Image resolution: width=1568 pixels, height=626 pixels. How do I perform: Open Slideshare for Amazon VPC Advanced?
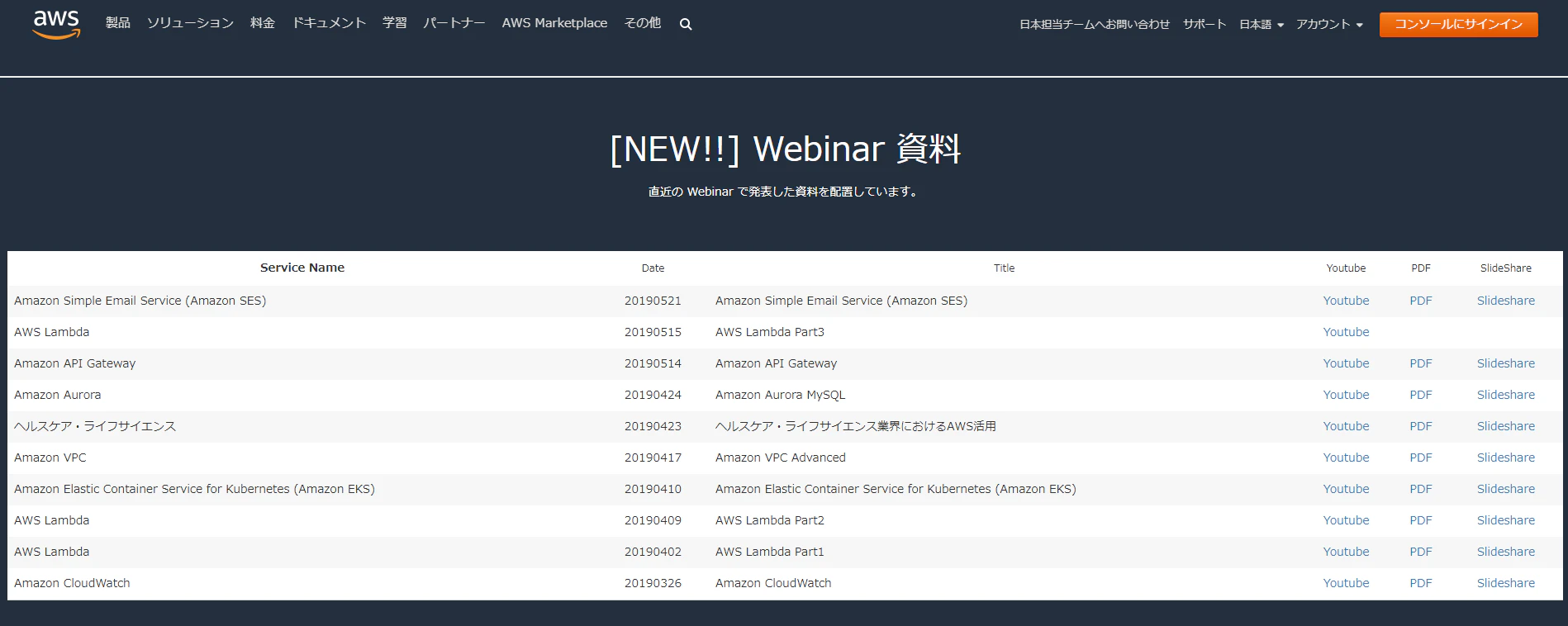tap(1506, 458)
